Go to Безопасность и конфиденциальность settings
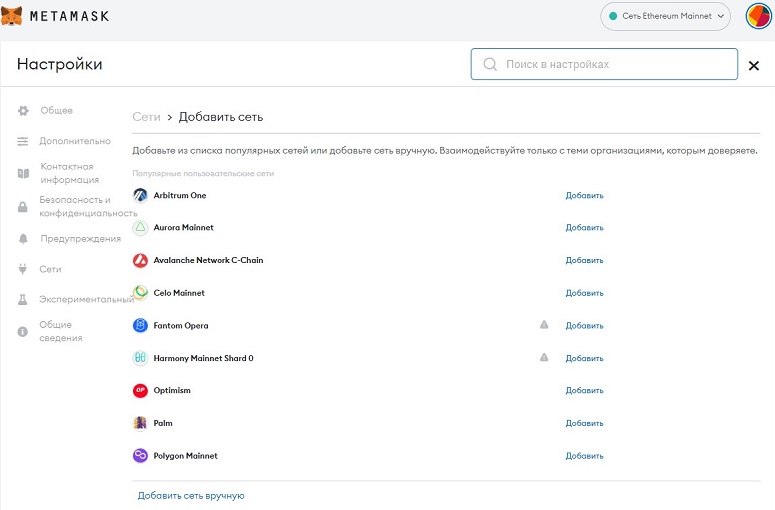 (x=88, y=207)
